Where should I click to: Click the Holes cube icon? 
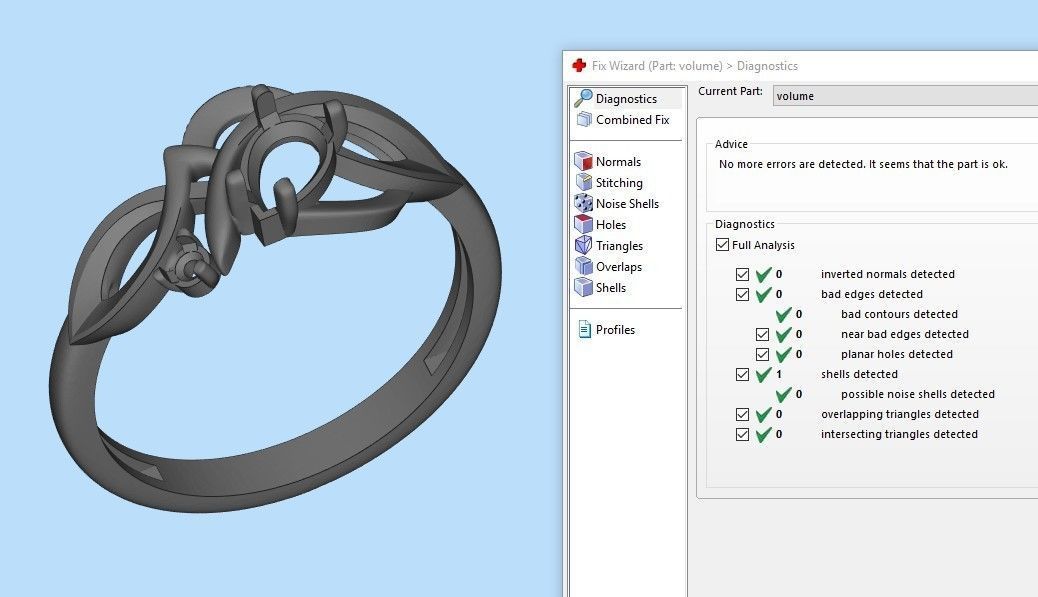click(583, 224)
